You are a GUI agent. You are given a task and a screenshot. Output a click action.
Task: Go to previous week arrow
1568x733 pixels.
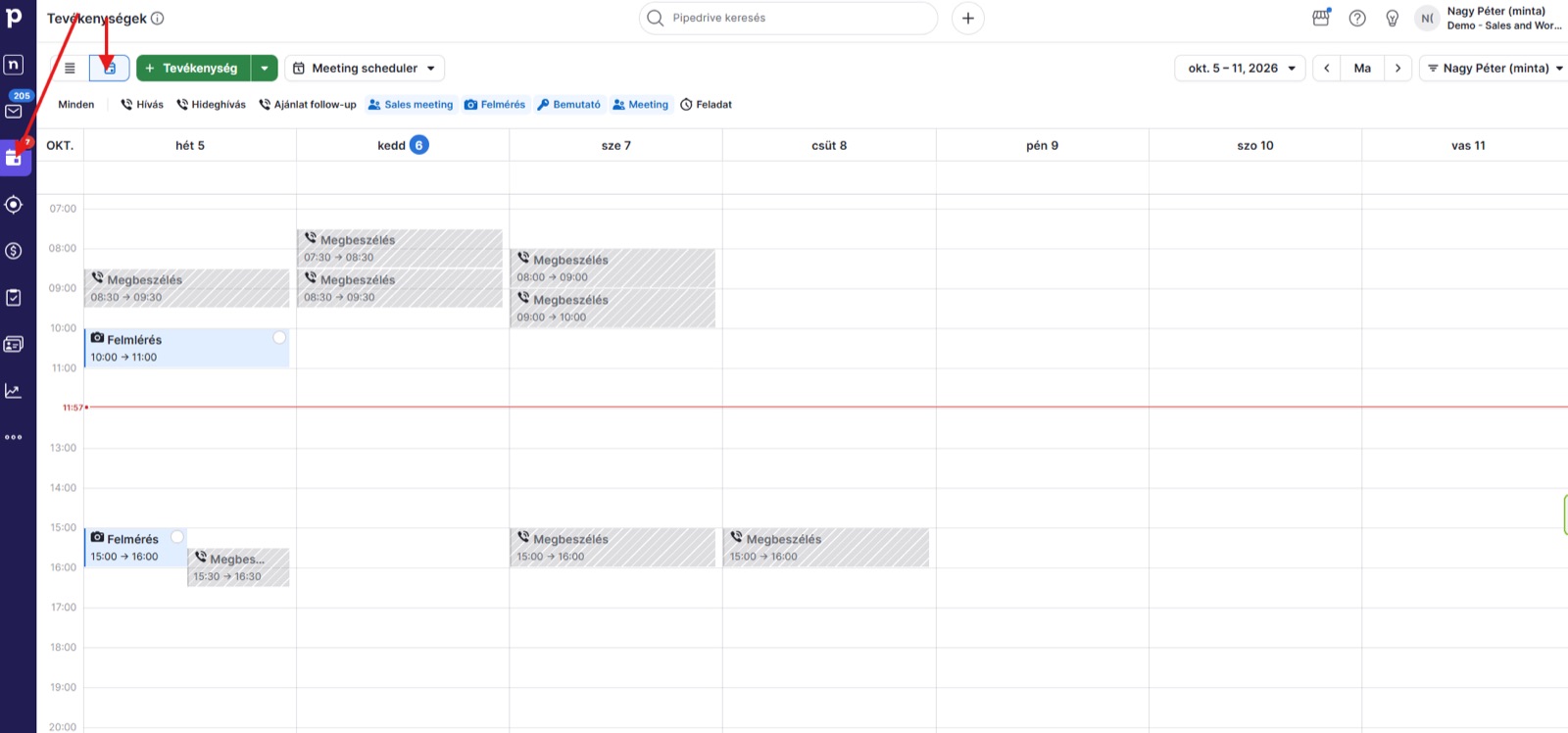point(1327,68)
